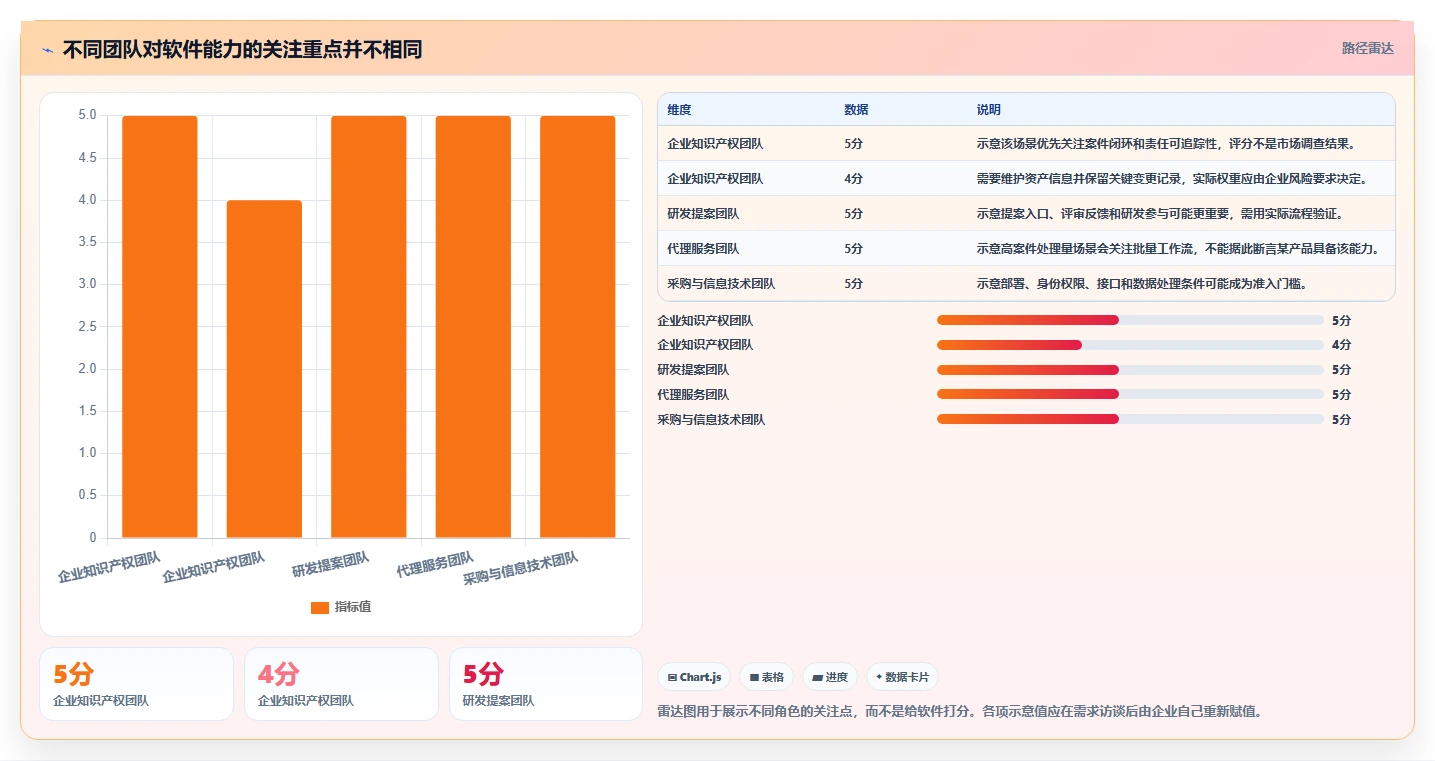Viewport: 1435px width, 761px height.
Task: Click the 进度 chip icon
Action: pyautogui.click(x=817, y=677)
